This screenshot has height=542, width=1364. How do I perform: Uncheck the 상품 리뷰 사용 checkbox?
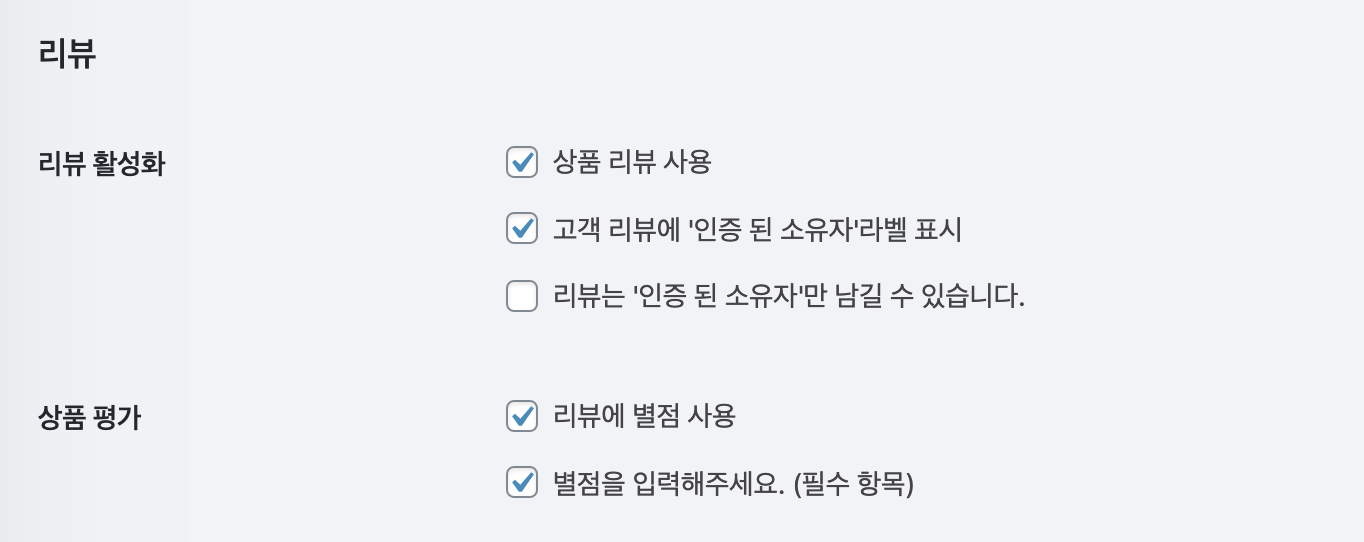click(522, 162)
